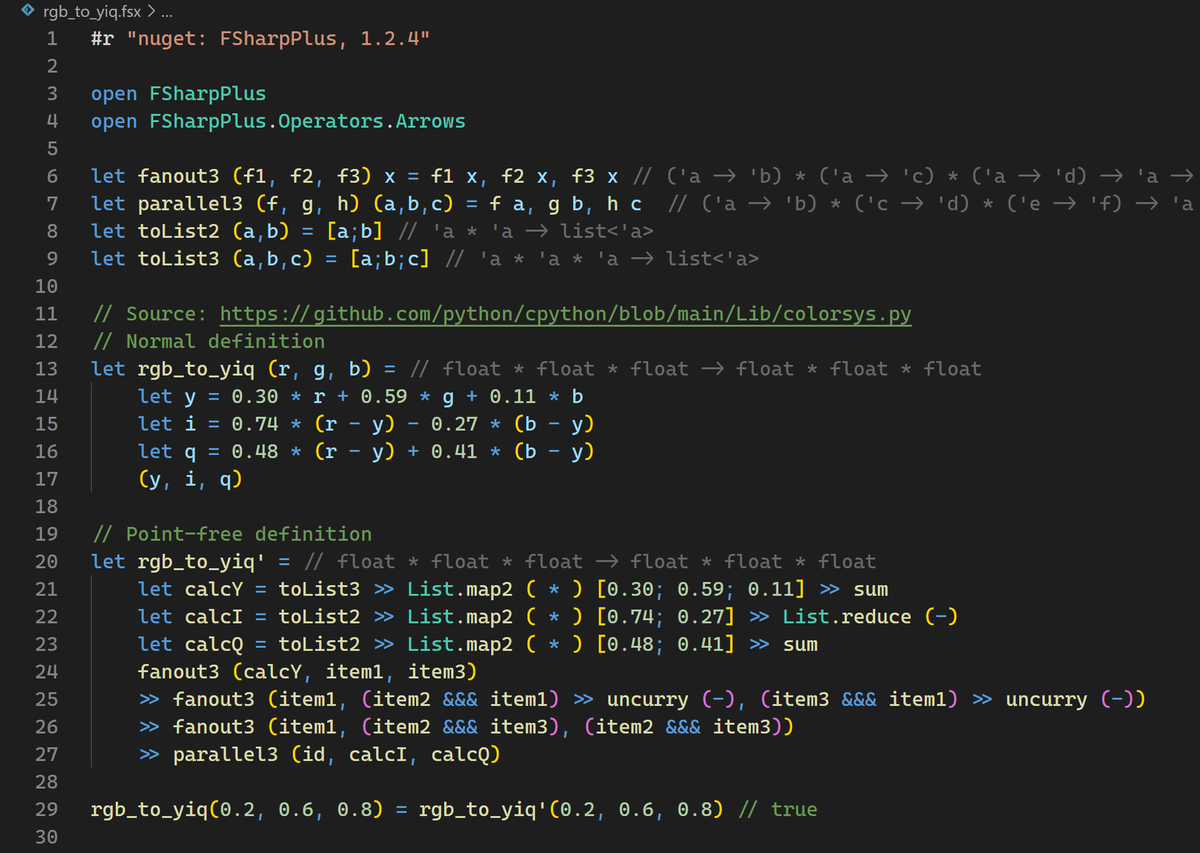Click the "// Point-free definition" comment

(x=231, y=534)
